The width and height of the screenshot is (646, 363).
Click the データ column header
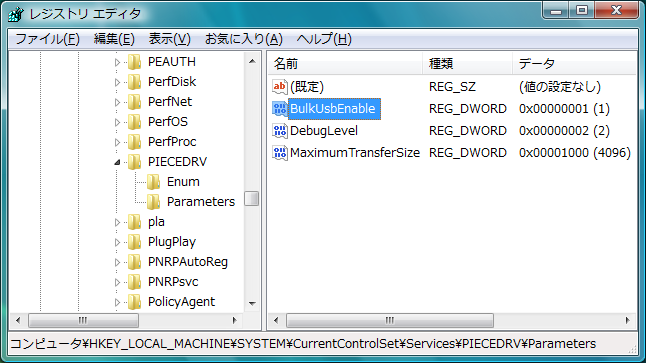click(574, 63)
